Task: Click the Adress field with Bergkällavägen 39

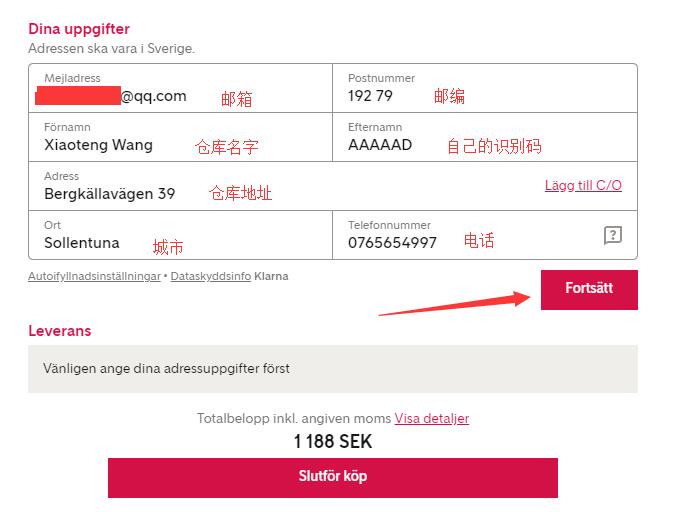Action: tap(333, 186)
